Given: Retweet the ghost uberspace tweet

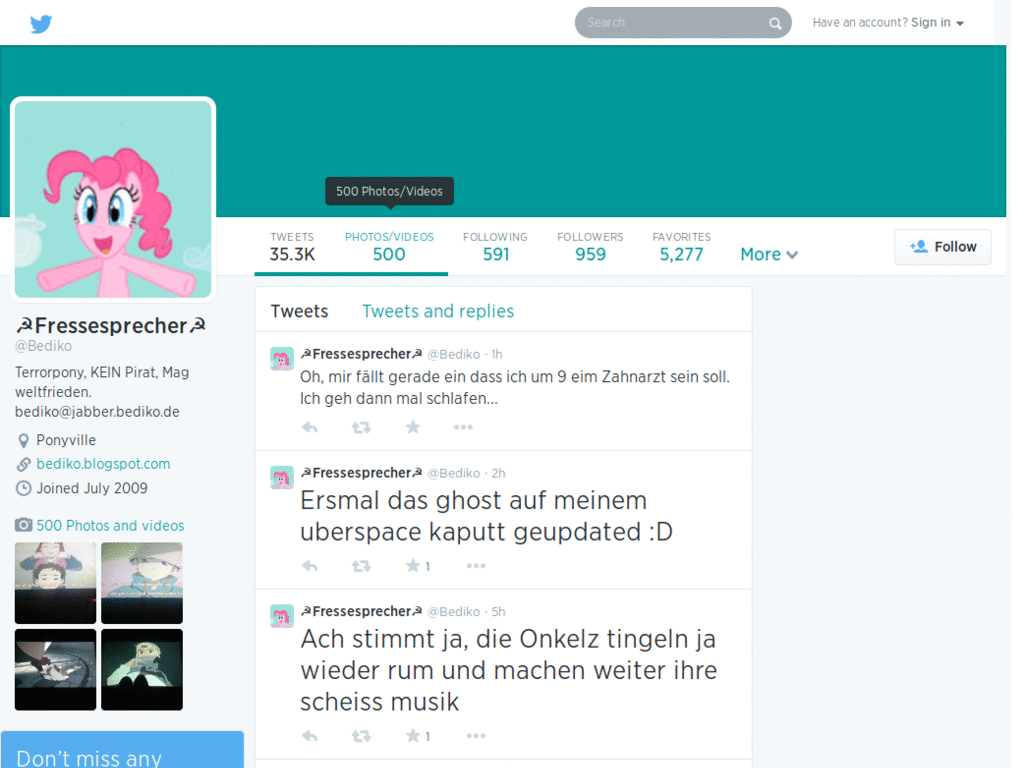Looking at the screenshot, I should point(361,566).
